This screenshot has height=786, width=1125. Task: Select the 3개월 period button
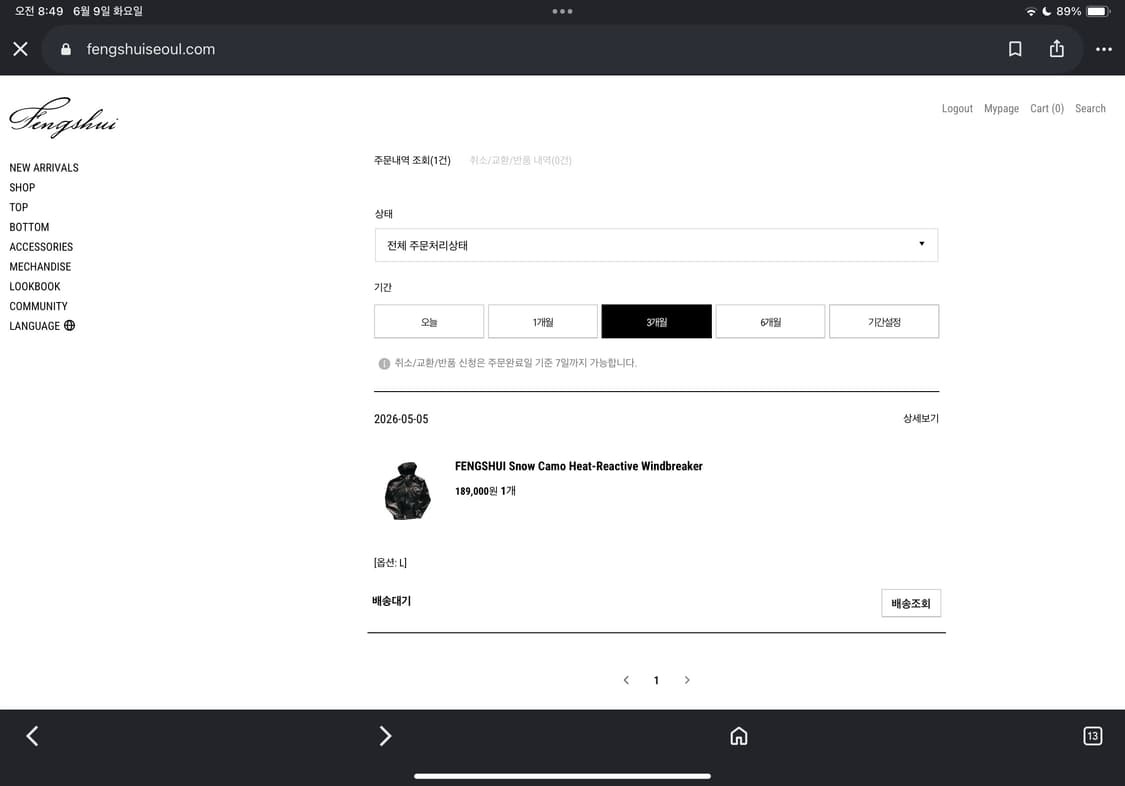[656, 321]
